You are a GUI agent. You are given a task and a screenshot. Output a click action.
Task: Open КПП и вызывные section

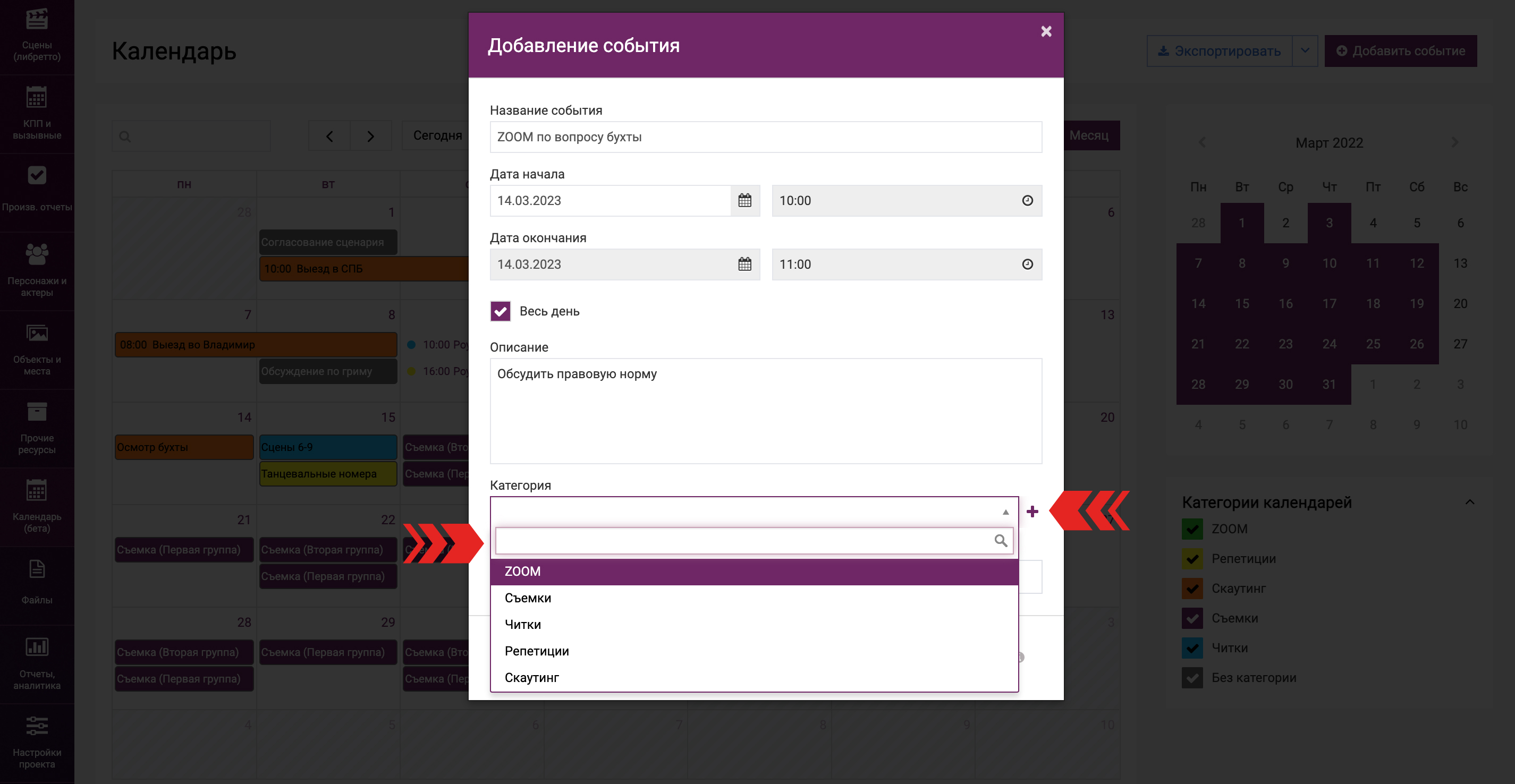(x=37, y=114)
